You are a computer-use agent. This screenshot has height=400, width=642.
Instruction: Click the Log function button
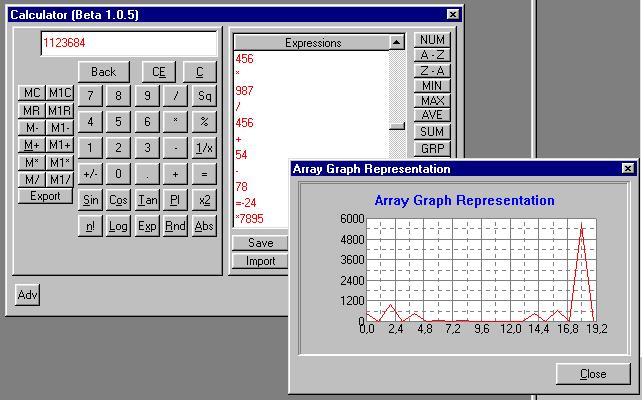[x=118, y=226]
